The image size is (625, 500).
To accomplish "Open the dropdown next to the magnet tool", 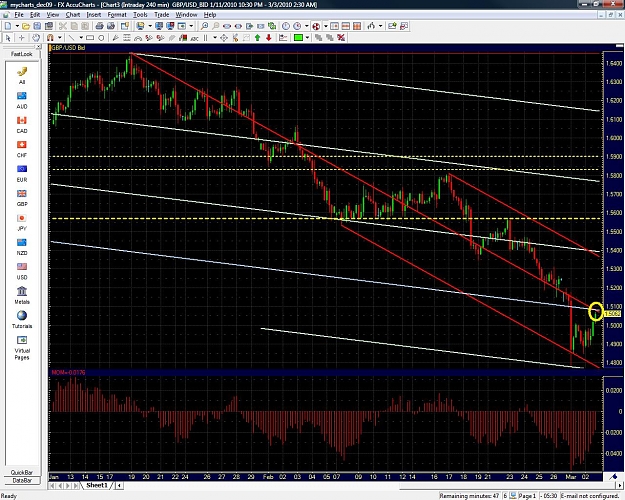I will tap(60, 38).
